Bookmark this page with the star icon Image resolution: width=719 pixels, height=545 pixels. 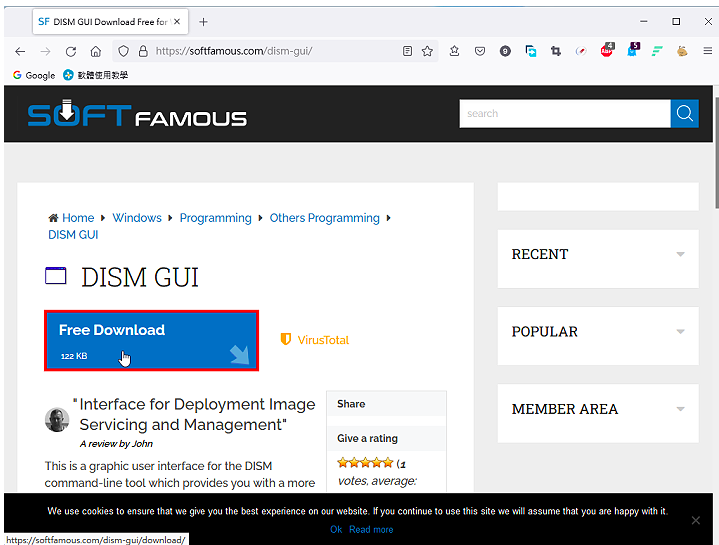(x=427, y=51)
